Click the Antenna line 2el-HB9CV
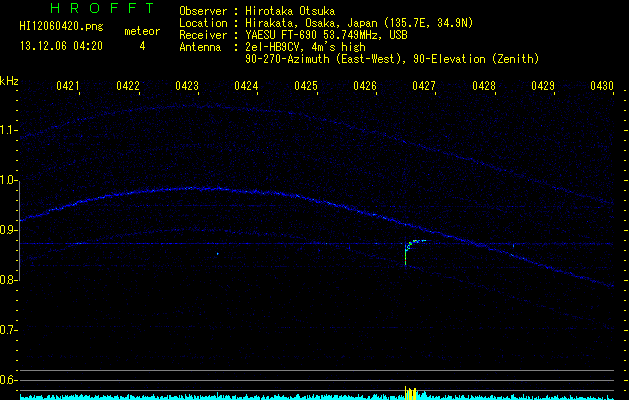The image size is (629, 400). [272, 47]
